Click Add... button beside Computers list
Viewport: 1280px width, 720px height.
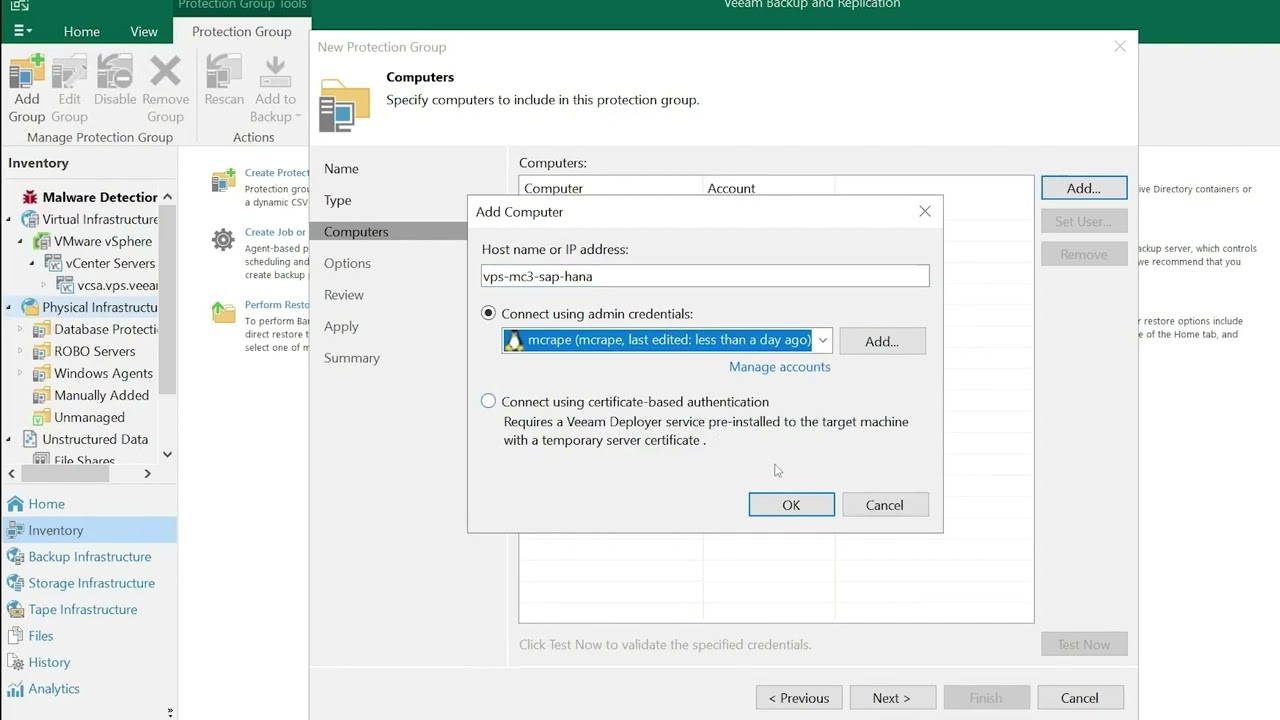(1084, 188)
